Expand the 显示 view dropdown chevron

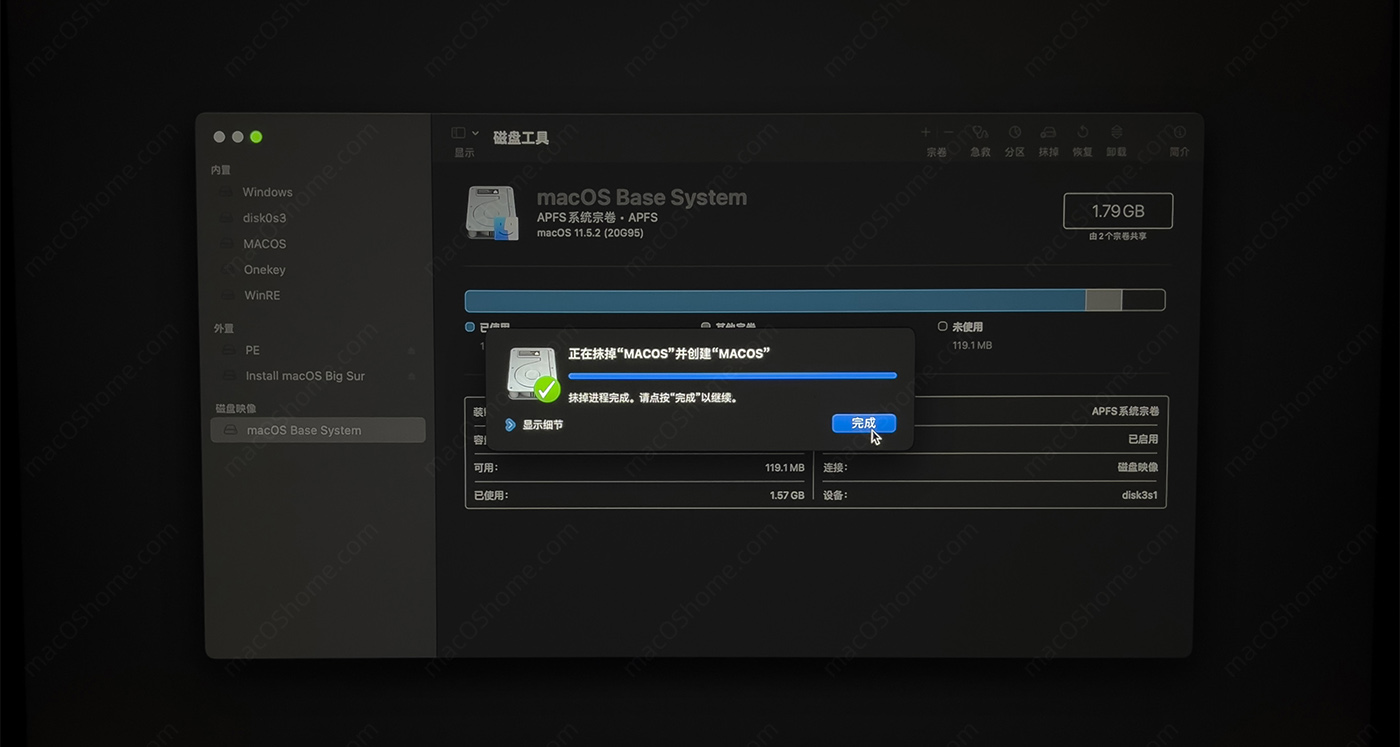[475, 133]
